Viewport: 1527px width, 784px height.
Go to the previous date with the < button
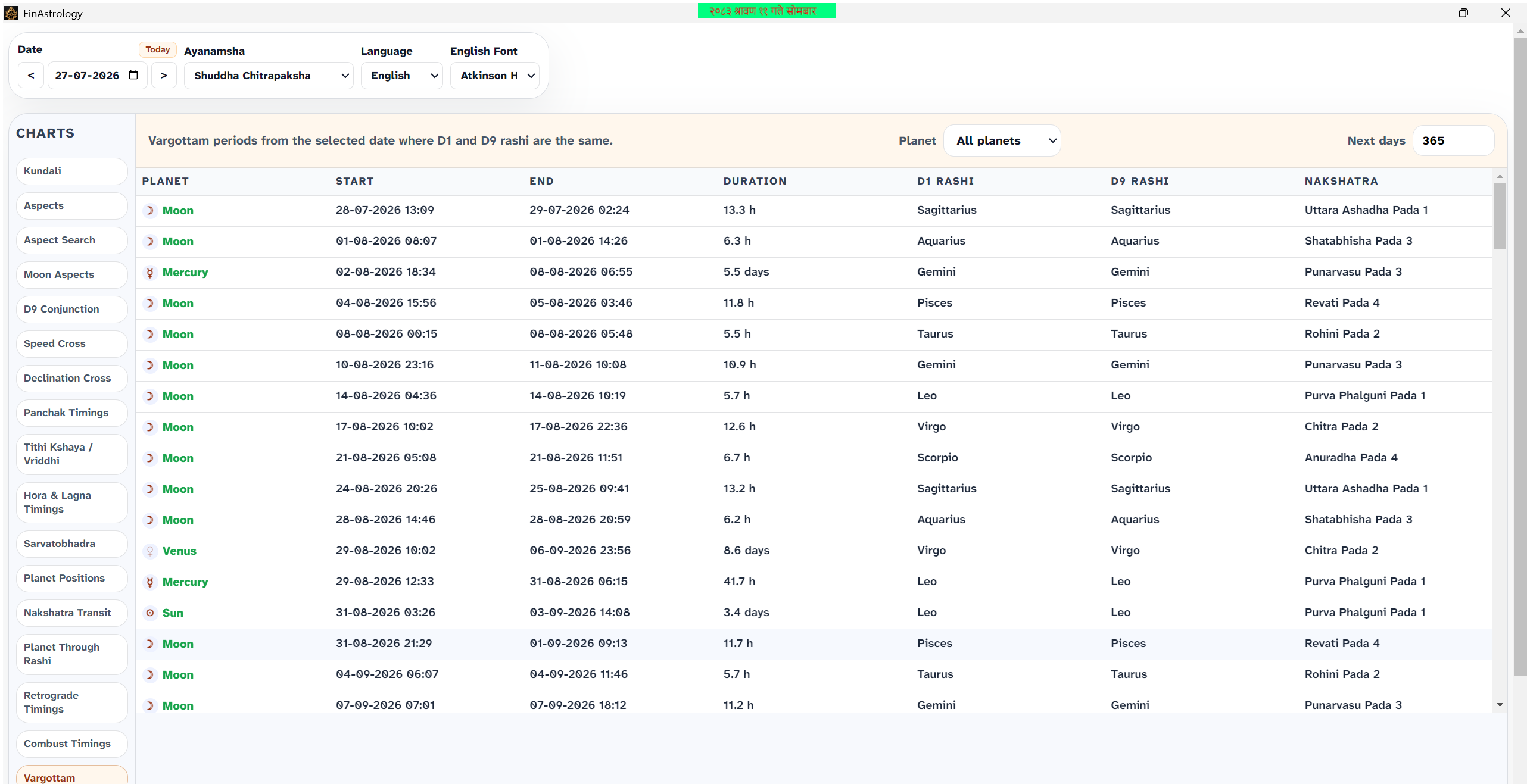[31, 76]
